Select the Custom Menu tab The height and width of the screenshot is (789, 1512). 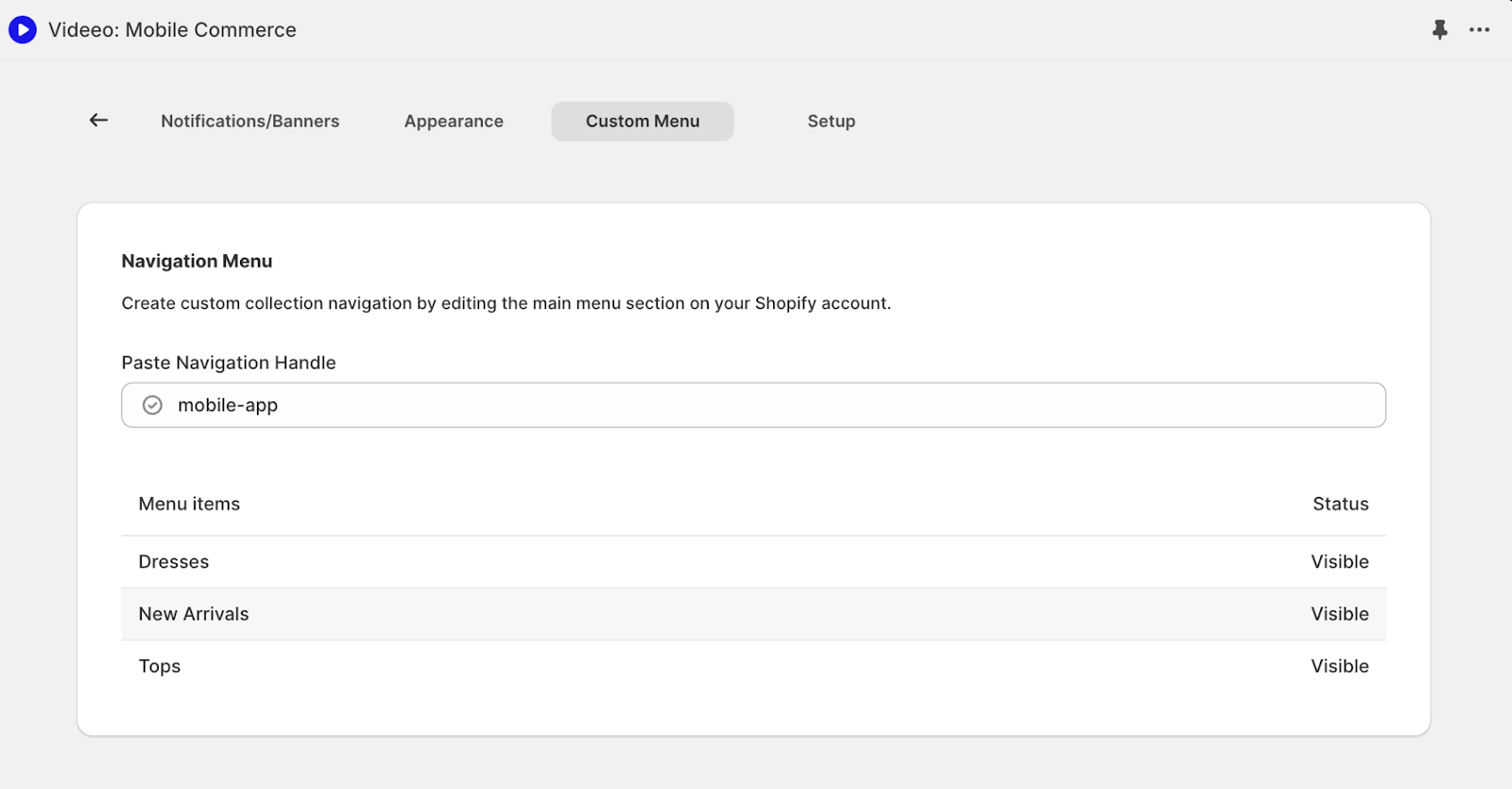tap(643, 121)
